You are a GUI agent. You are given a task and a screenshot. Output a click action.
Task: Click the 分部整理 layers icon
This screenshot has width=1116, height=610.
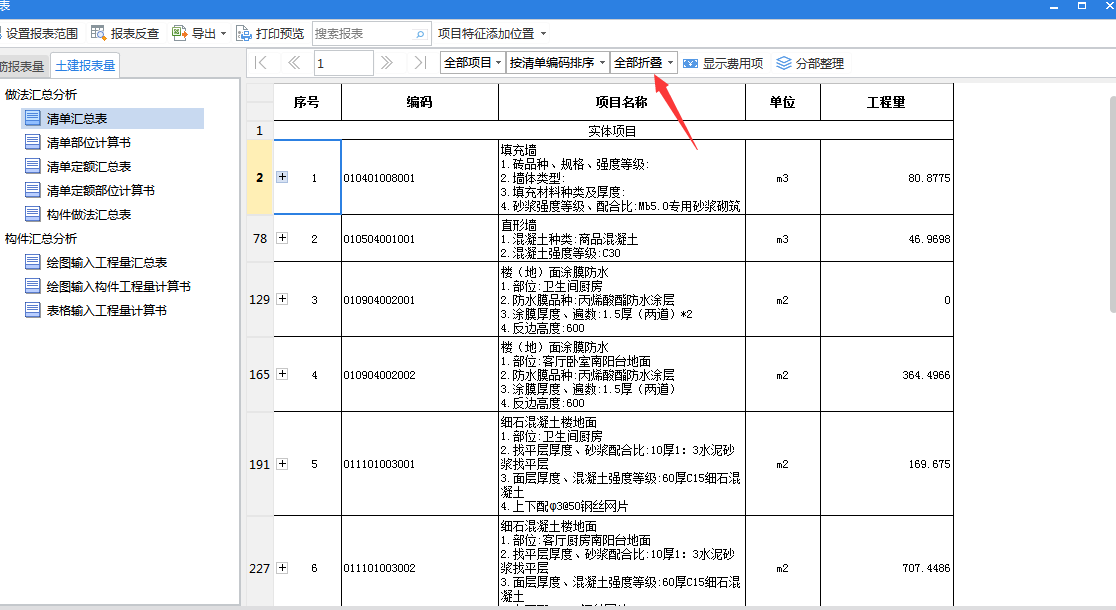pyautogui.click(x=784, y=63)
